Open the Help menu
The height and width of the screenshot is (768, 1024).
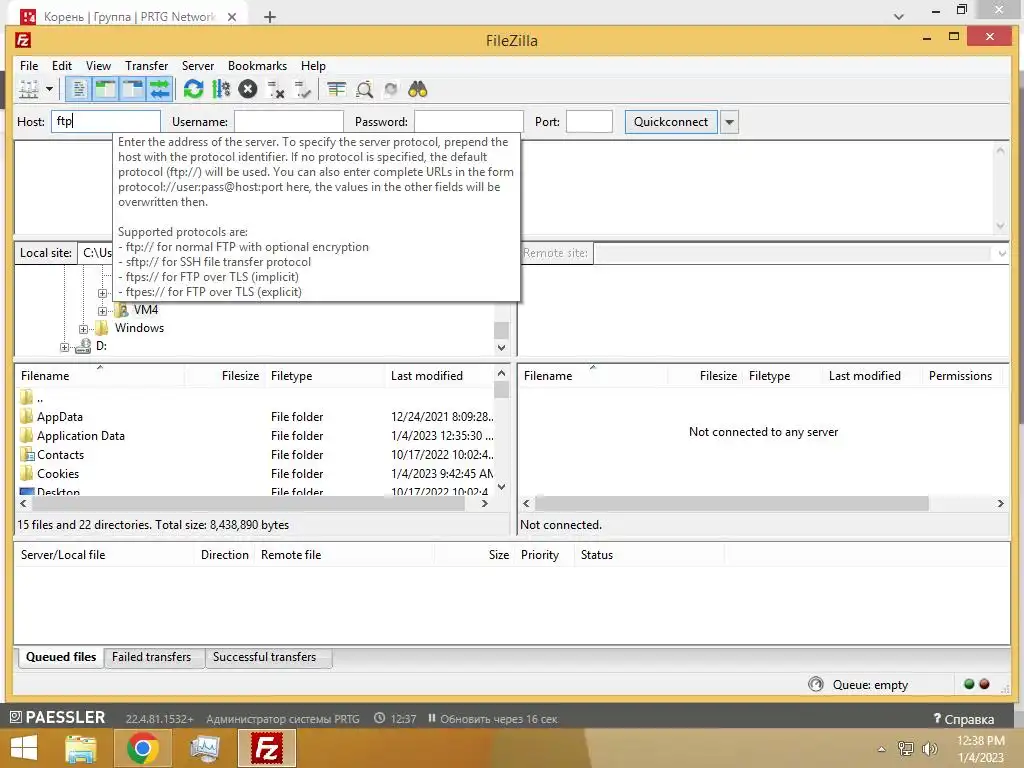313,65
